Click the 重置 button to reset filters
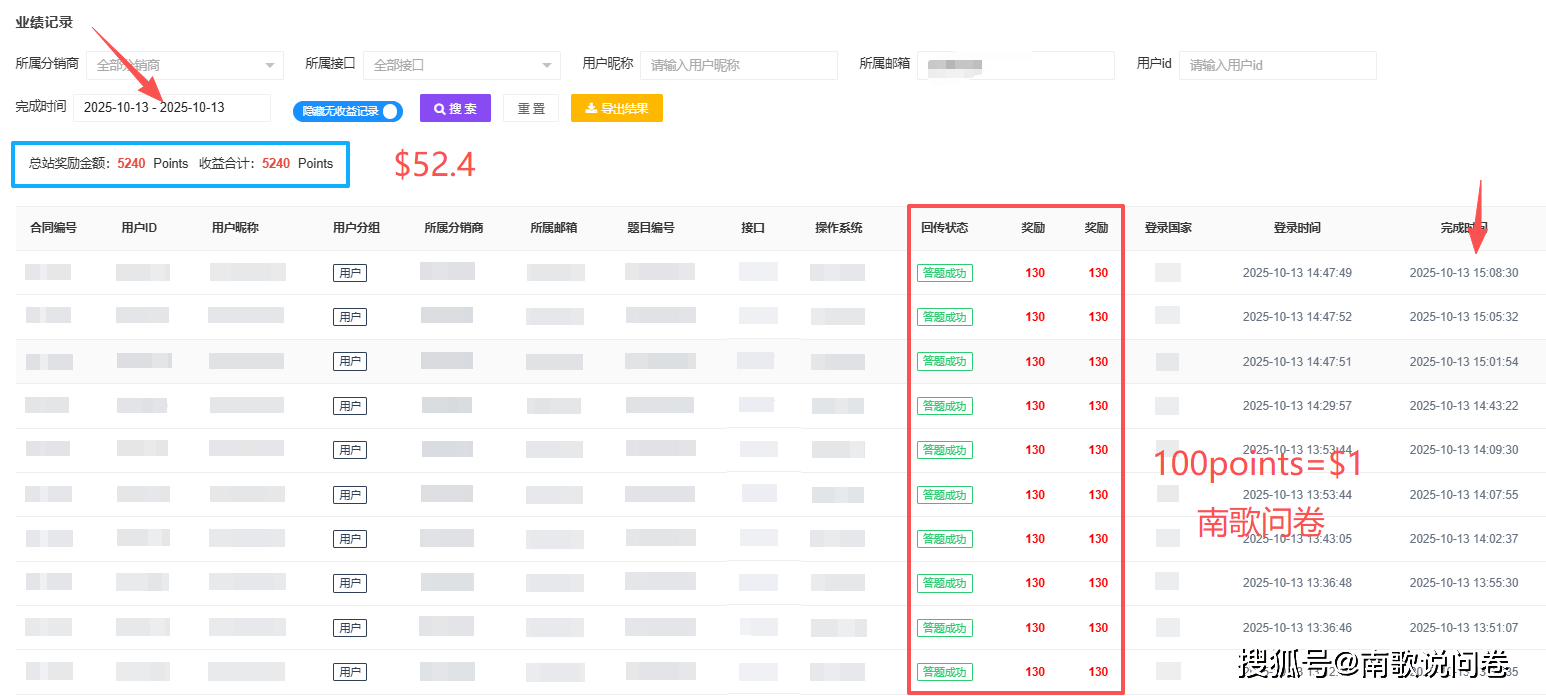Viewport: 1546px width, 696px height. (x=531, y=108)
